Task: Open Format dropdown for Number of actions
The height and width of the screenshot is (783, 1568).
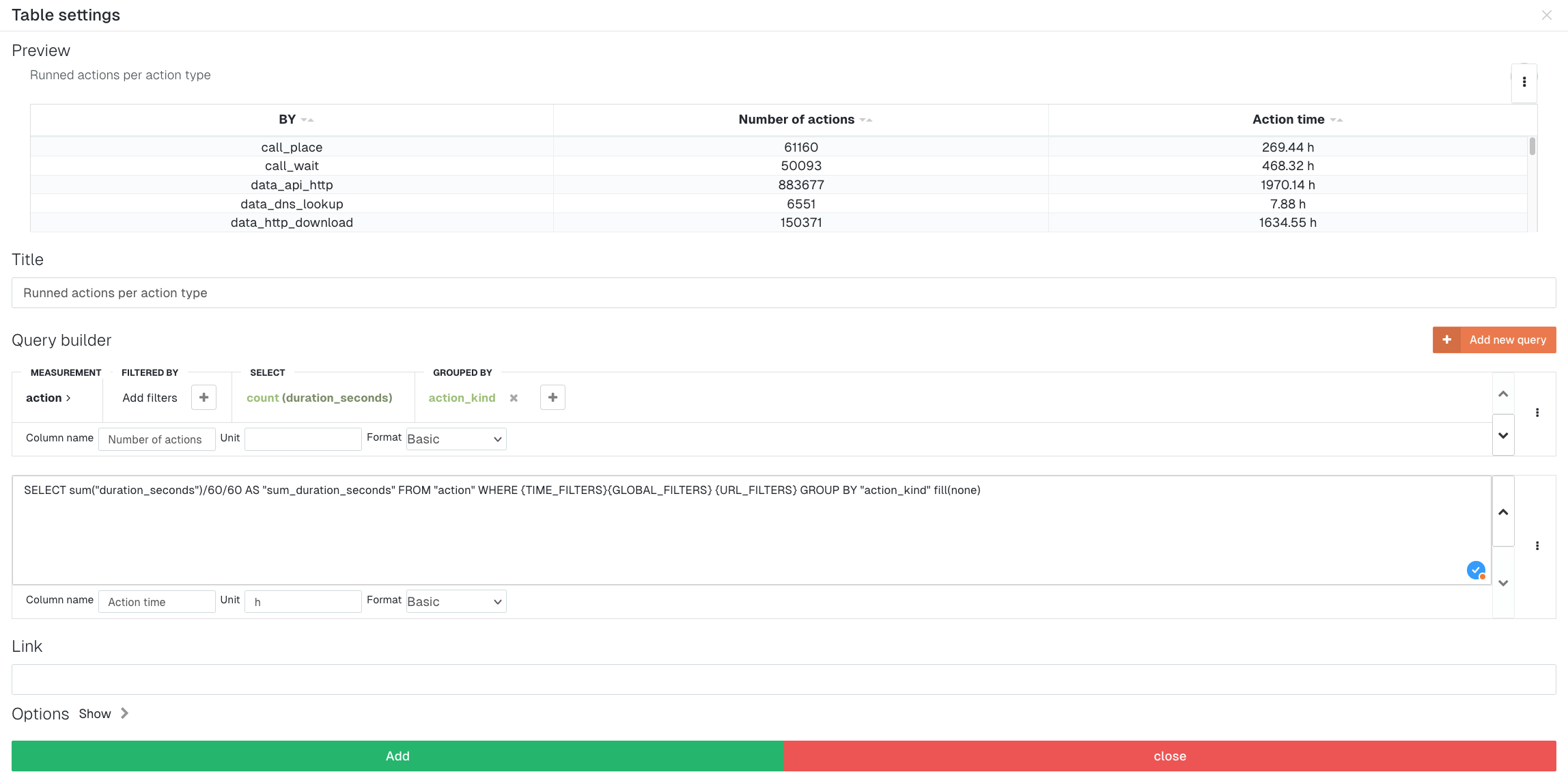Action: (x=456, y=439)
